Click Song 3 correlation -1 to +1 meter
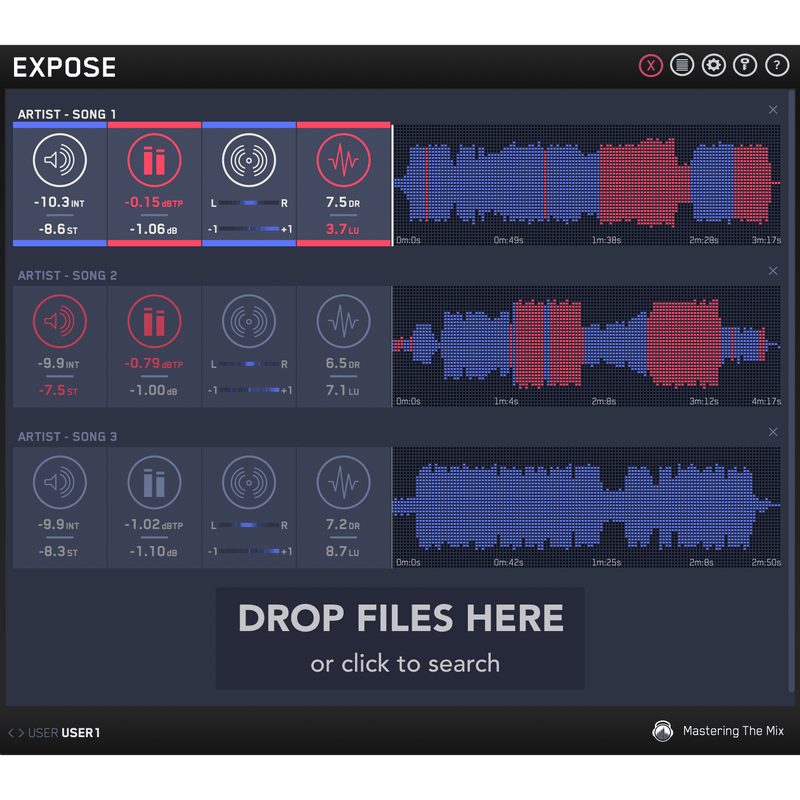This screenshot has width=800, height=800. 249,552
